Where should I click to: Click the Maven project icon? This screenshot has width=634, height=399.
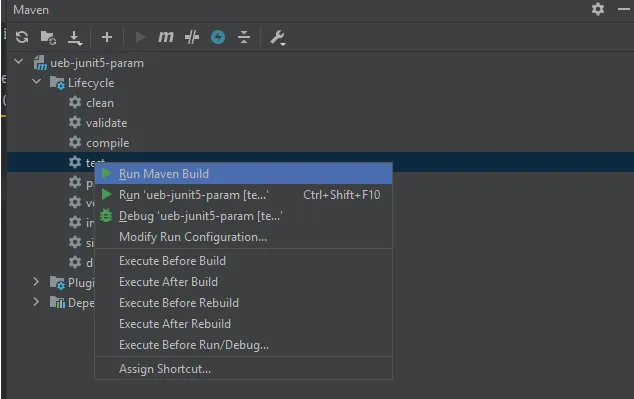coord(40,63)
